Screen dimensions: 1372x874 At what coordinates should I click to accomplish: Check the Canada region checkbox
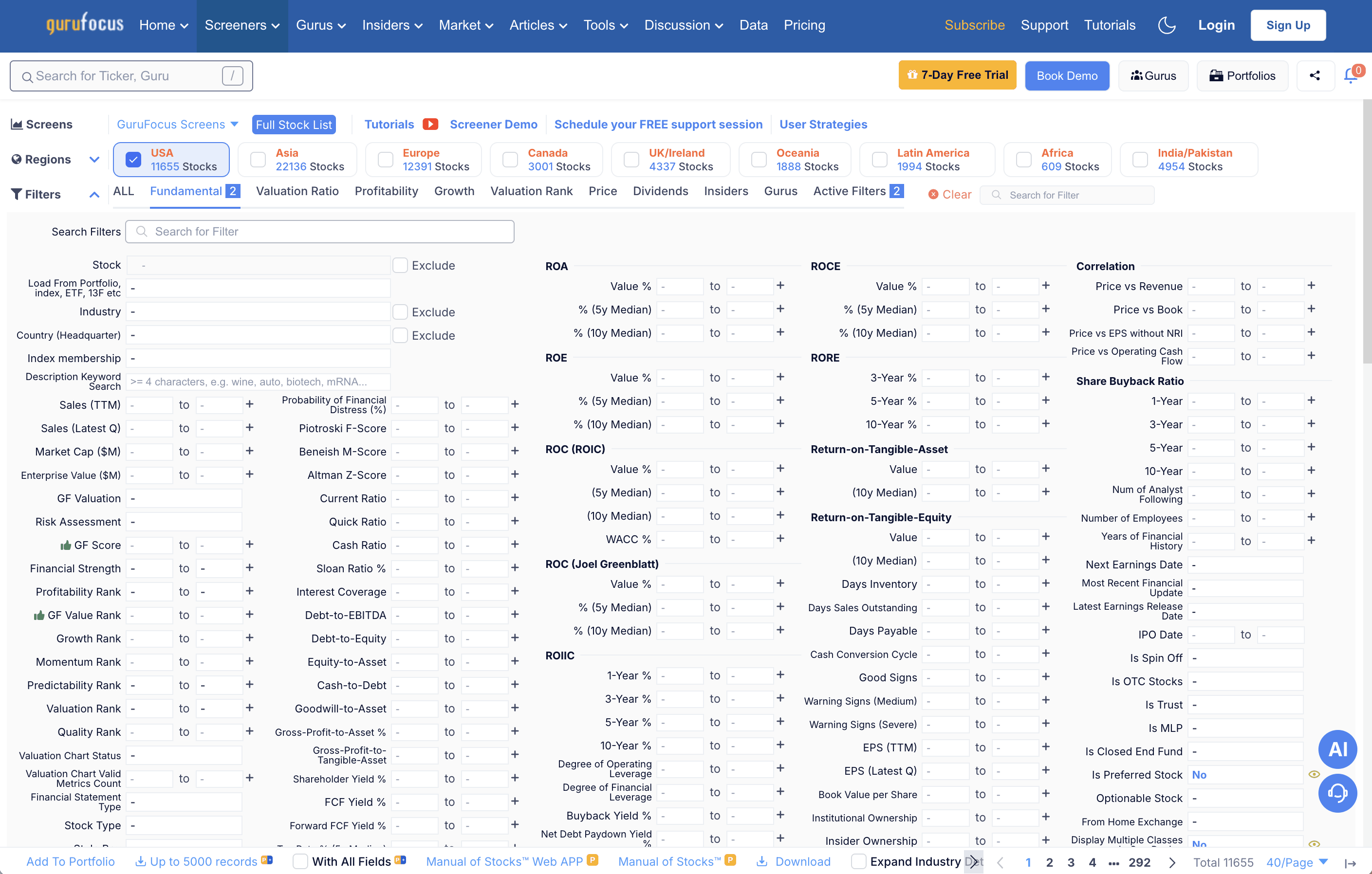(x=510, y=160)
